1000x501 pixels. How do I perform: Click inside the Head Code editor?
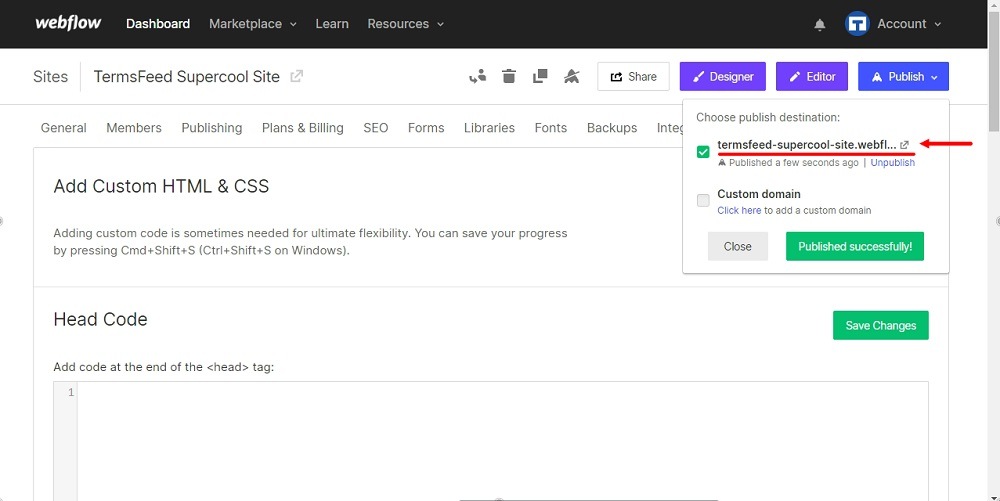[x=503, y=441]
